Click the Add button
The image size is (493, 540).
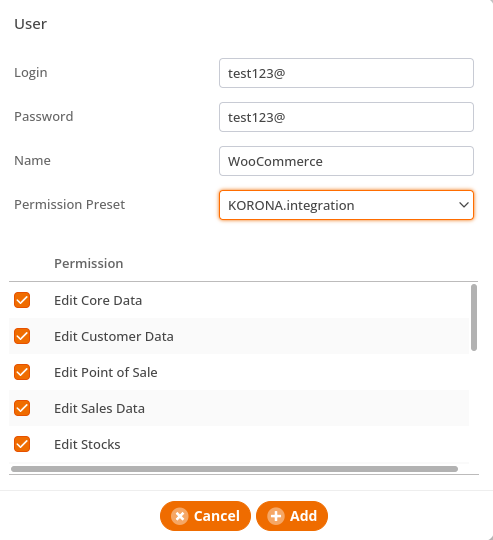(x=292, y=516)
